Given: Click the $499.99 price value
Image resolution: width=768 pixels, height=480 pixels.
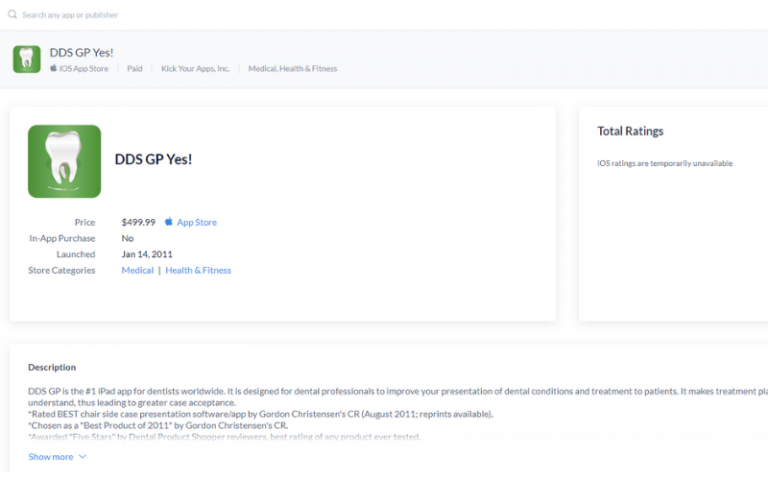Looking at the screenshot, I should 138,222.
